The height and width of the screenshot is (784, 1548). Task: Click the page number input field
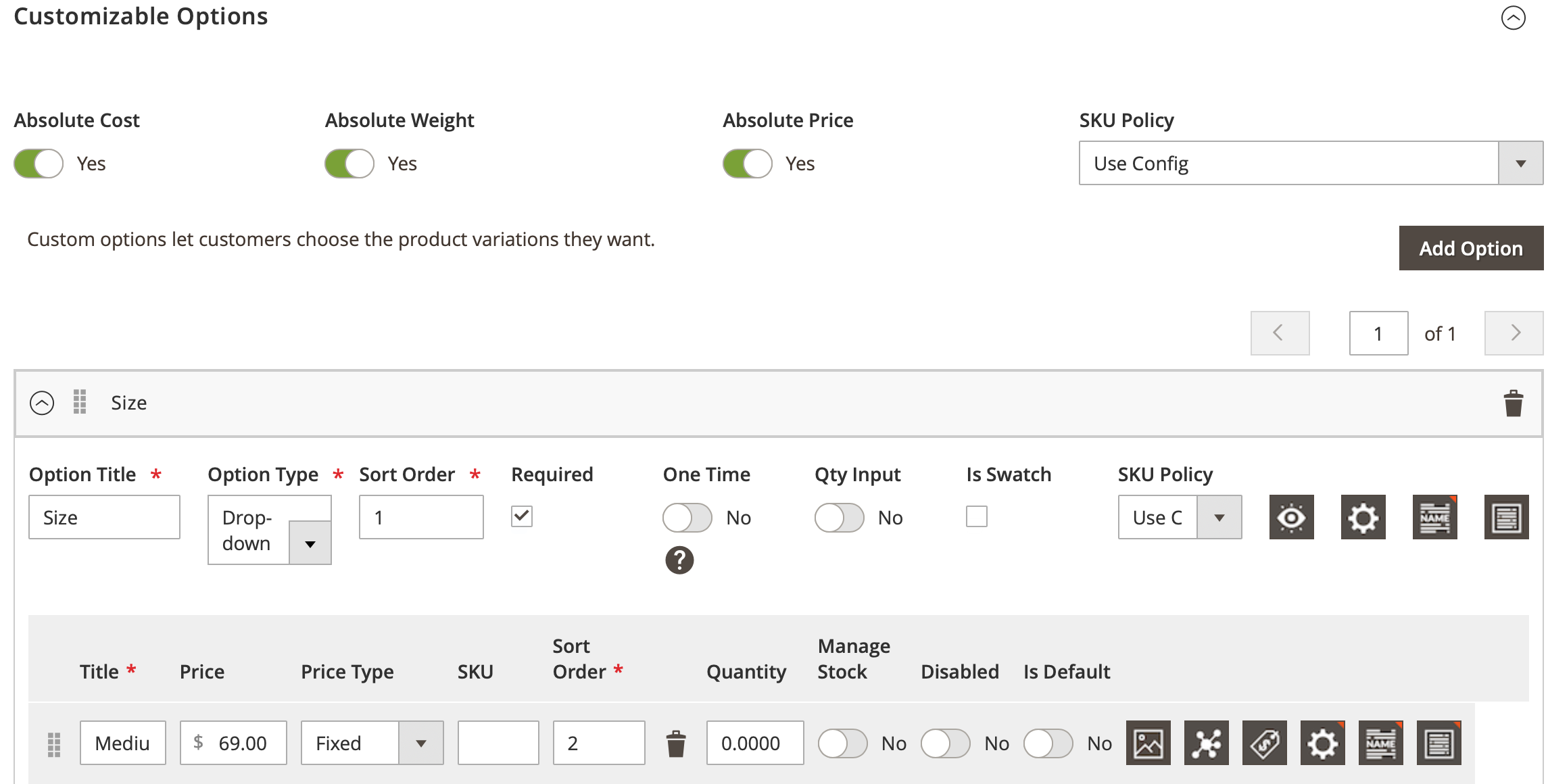1378,333
